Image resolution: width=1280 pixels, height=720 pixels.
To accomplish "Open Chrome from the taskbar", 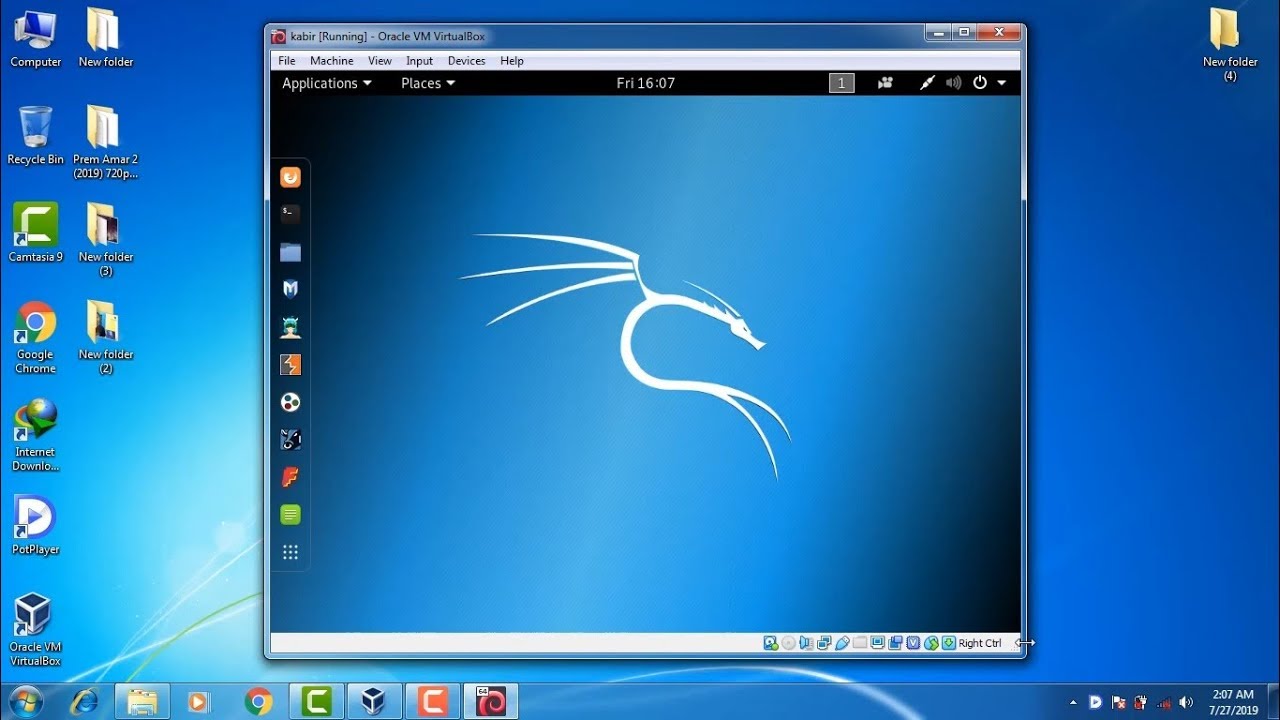I will (258, 702).
